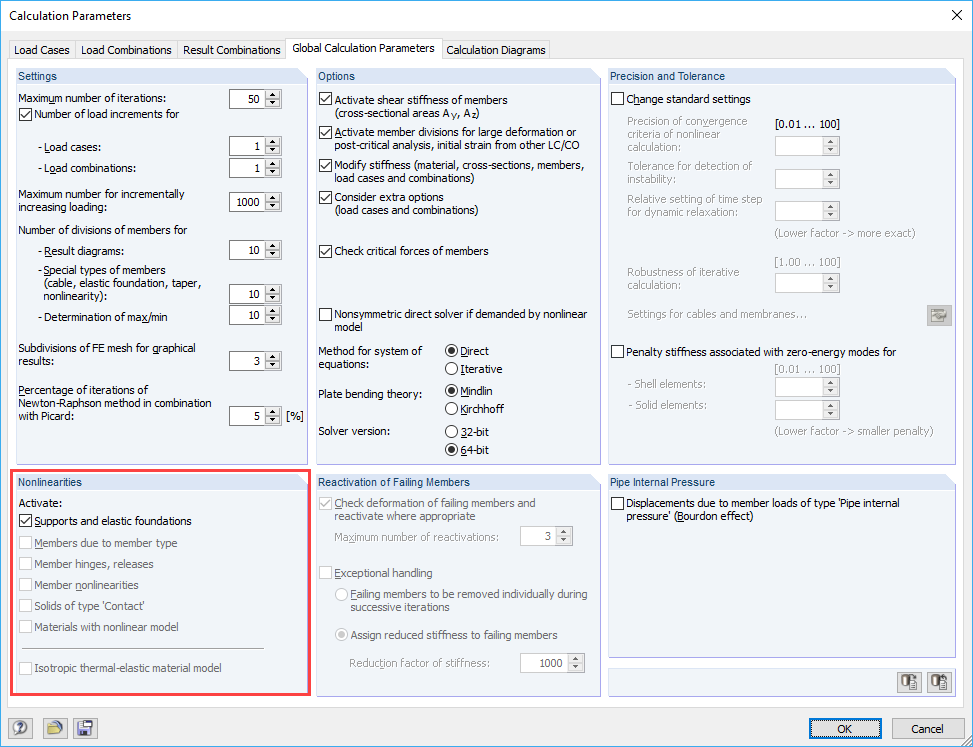The height and width of the screenshot is (747, 973).
Task: Click stepper arrows for Load combinations increments
Action: coord(273,168)
